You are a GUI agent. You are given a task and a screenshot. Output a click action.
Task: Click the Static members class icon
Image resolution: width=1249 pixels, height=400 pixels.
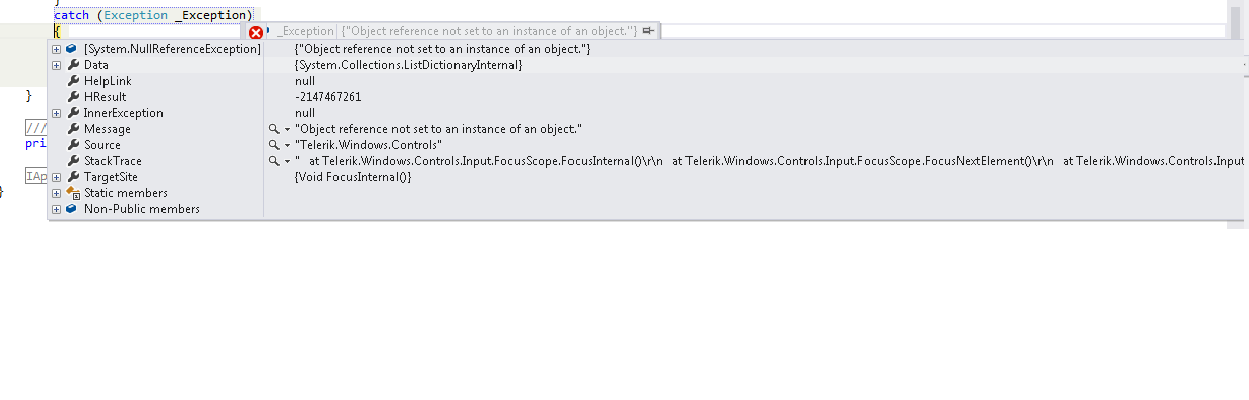72,193
